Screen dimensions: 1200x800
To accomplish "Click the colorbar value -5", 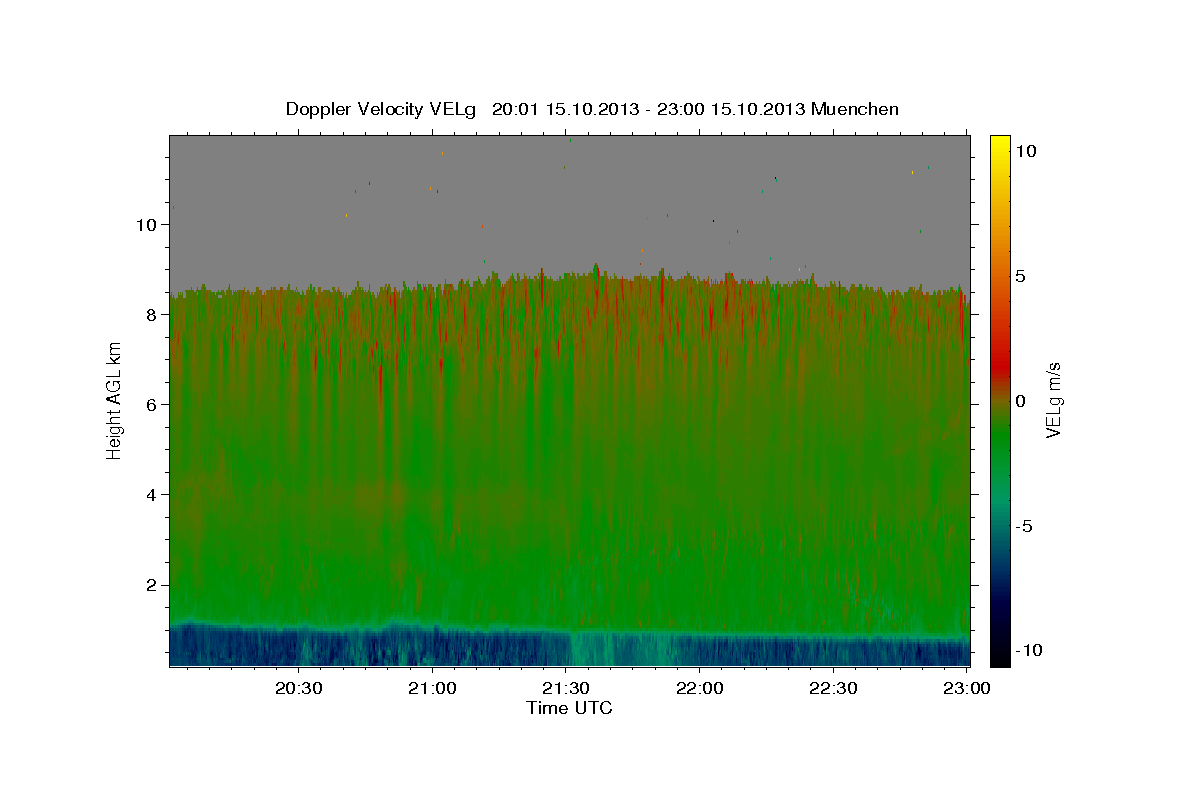I will (x=1023, y=526).
